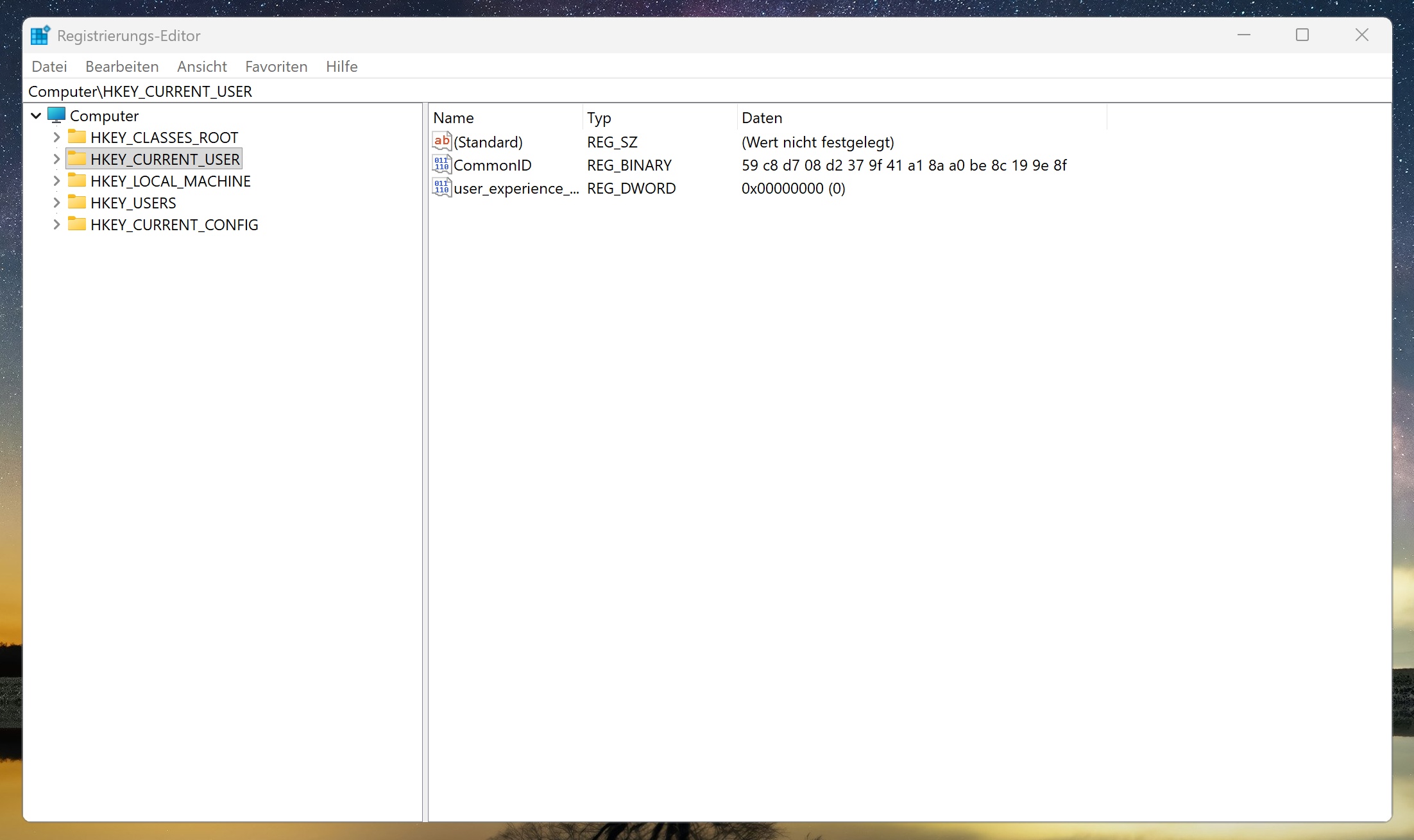This screenshot has width=1414, height=840.
Task: Select the HKEY_CURRENT_CONFIG tree label
Action: click(x=175, y=224)
